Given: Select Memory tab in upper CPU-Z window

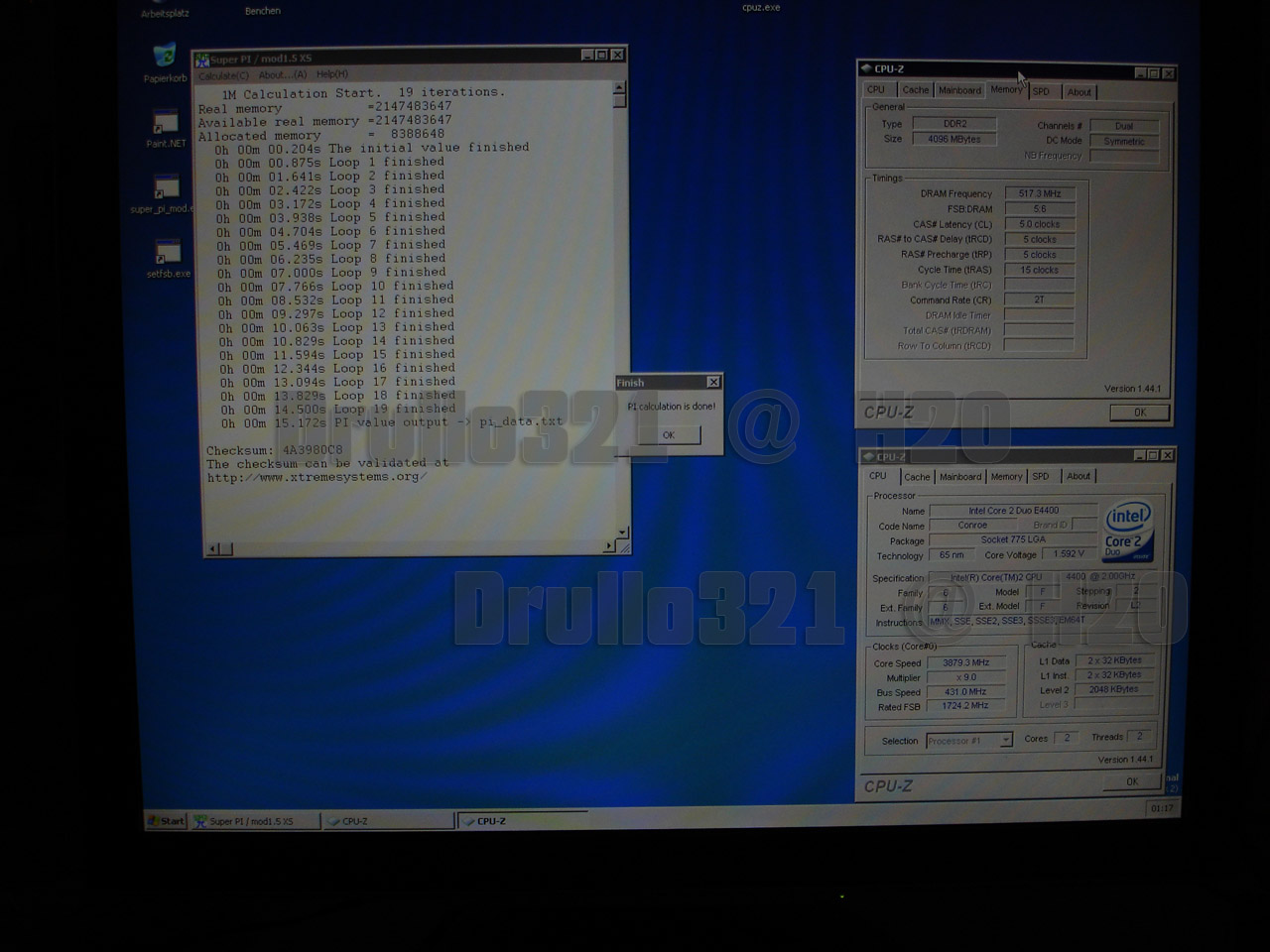Looking at the screenshot, I should pos(1006,89).
